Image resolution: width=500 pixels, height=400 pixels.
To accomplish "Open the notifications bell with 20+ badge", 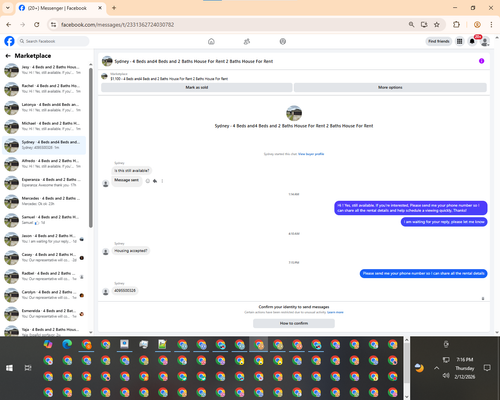I will (x=472, y=41).
